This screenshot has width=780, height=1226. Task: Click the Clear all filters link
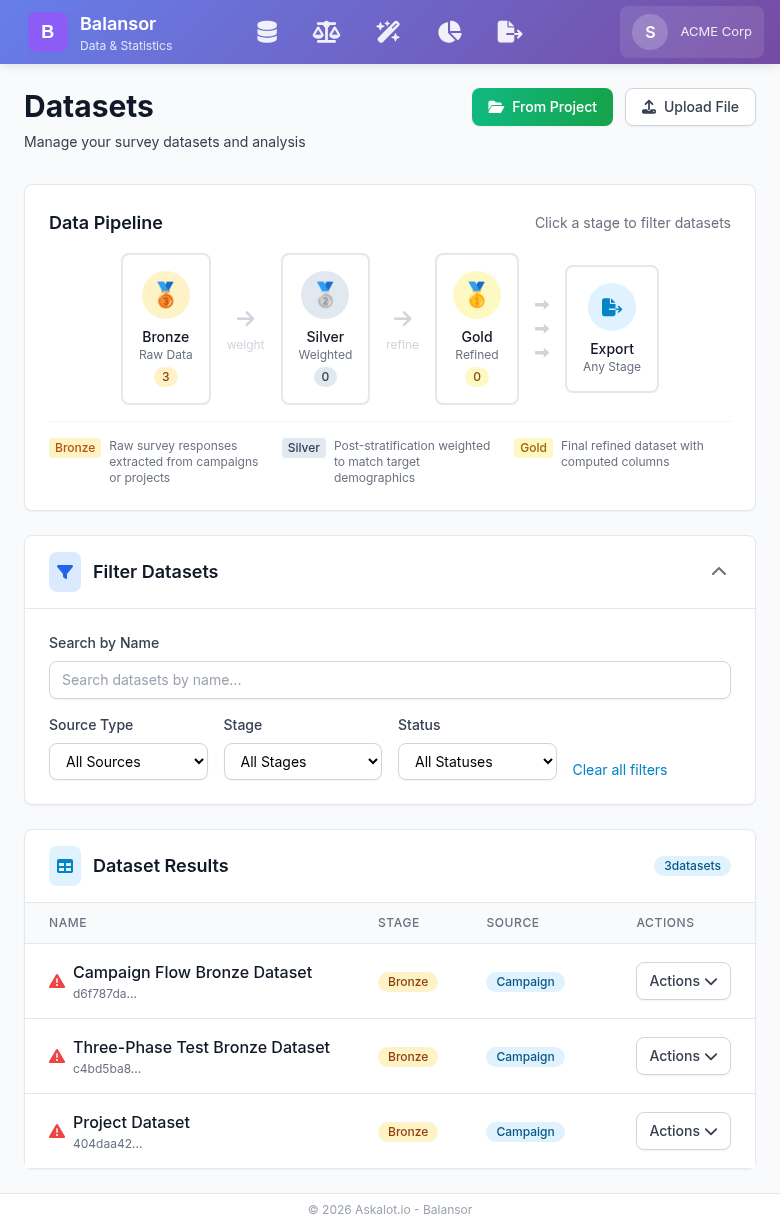[x=619, y=770]
